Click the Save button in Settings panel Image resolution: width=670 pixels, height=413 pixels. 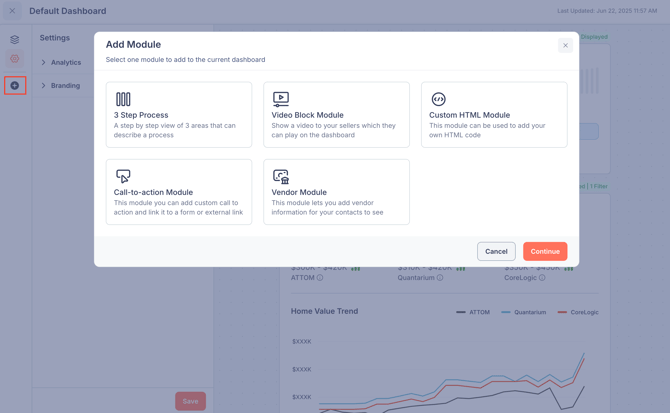coord(190,401)
